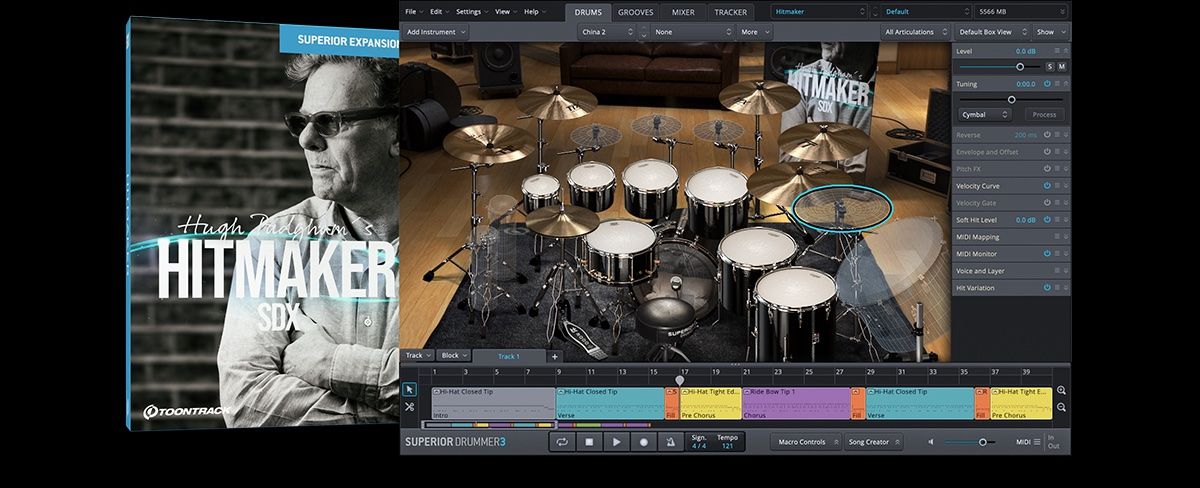
Task: Toggle Soft Hit Level power button
Action: [1047, 220]
